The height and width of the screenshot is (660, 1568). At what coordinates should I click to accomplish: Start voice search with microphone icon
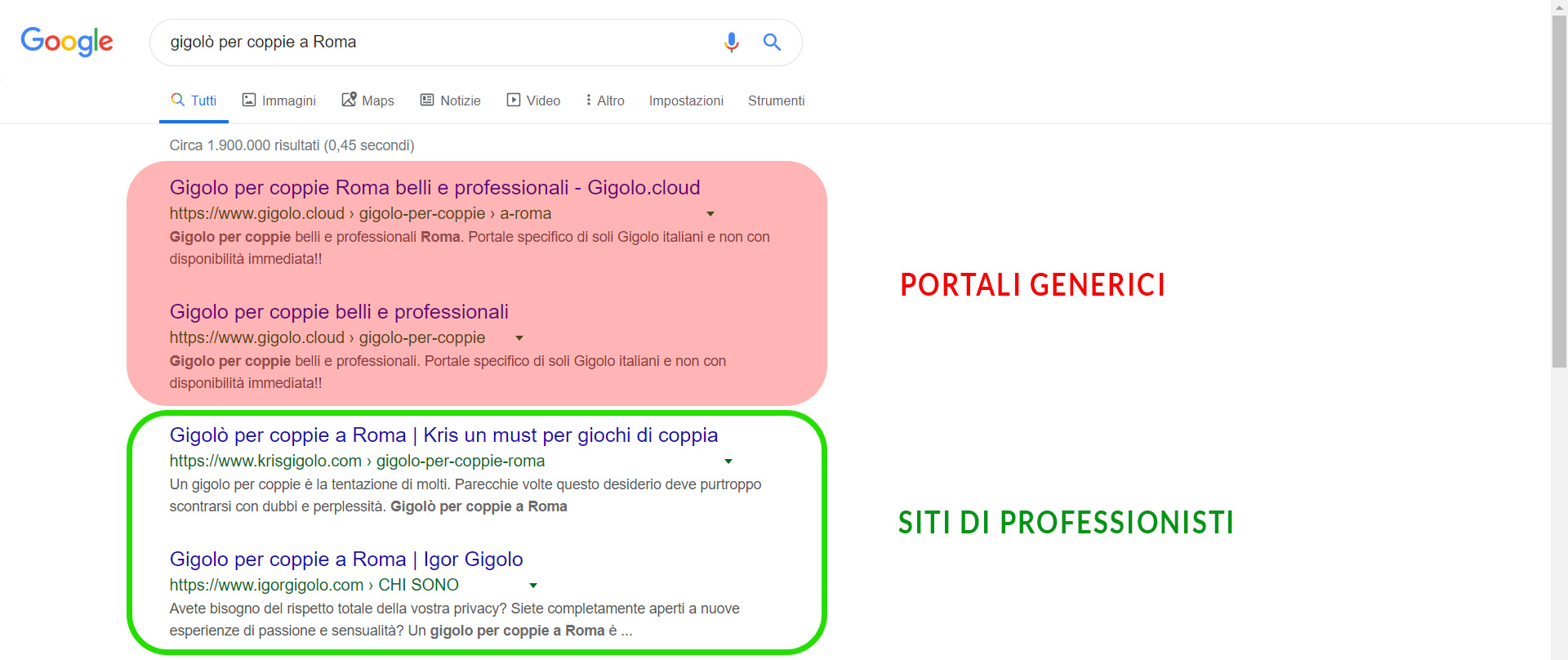[732, 42]
